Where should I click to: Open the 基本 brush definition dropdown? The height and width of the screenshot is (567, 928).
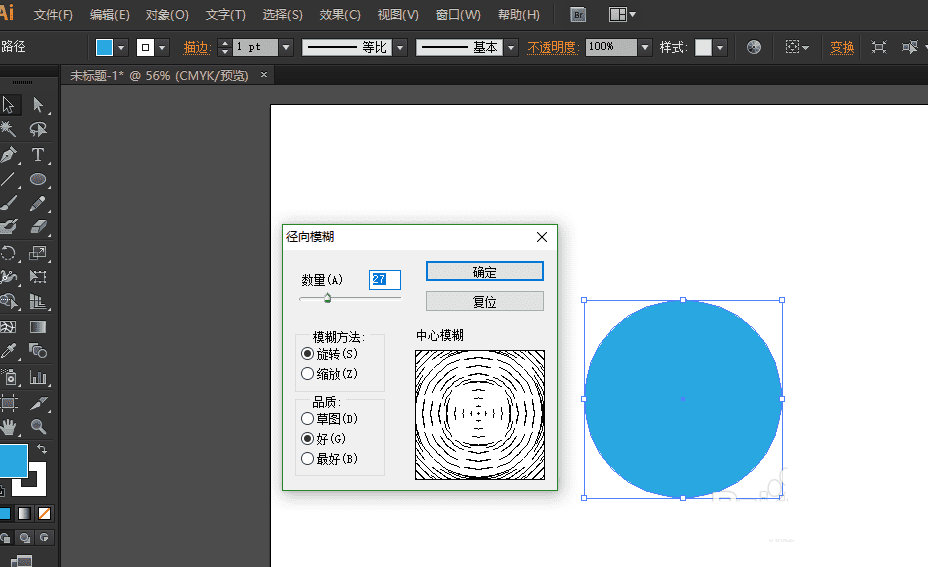click(511, 47)
